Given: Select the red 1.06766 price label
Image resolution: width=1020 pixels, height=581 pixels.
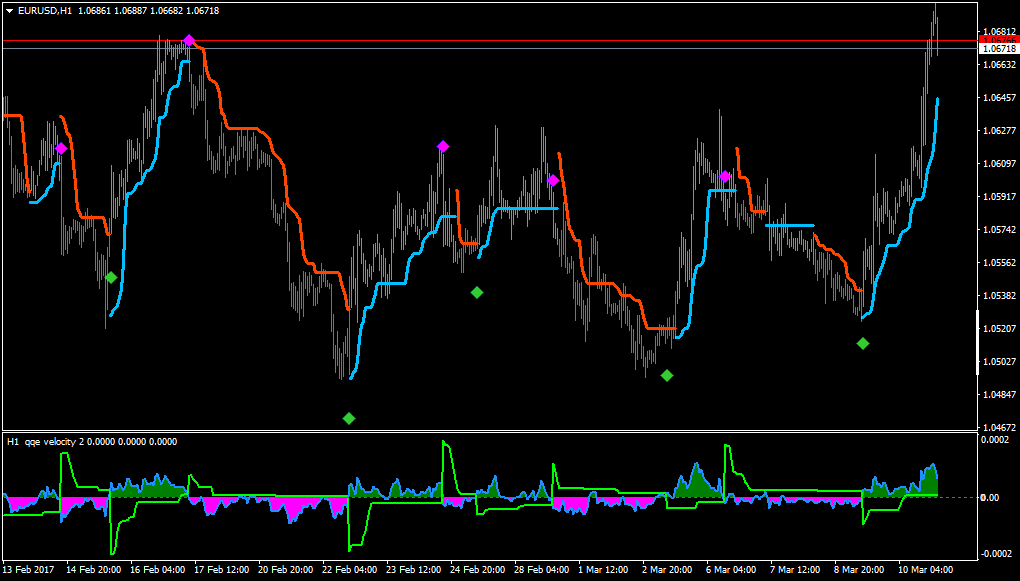Looking at the screenshot, I should tap(999, 40).
